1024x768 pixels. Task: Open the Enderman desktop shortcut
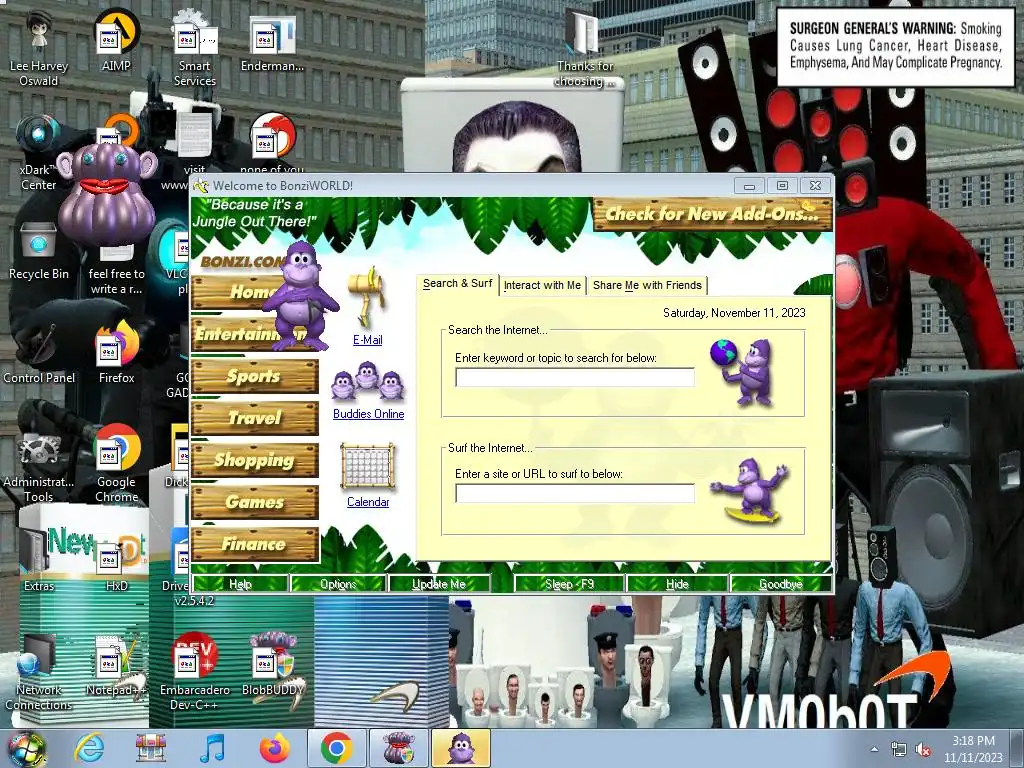pyautogui.click(x=272, y=40)
